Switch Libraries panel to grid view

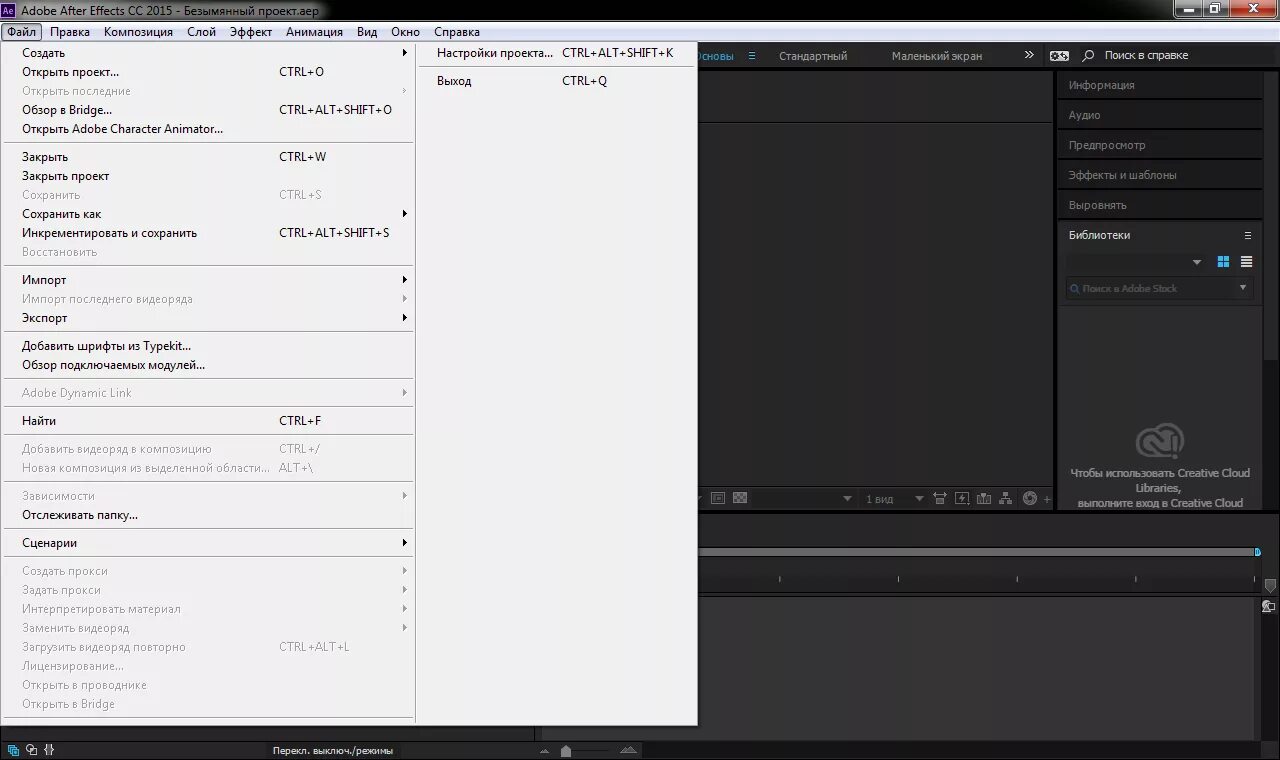(x=1223, y=262)
